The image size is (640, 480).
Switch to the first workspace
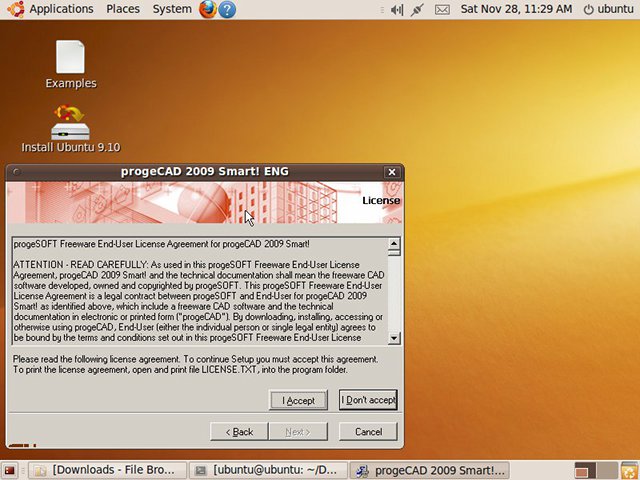pyautogui.click(x=585, y=471)
